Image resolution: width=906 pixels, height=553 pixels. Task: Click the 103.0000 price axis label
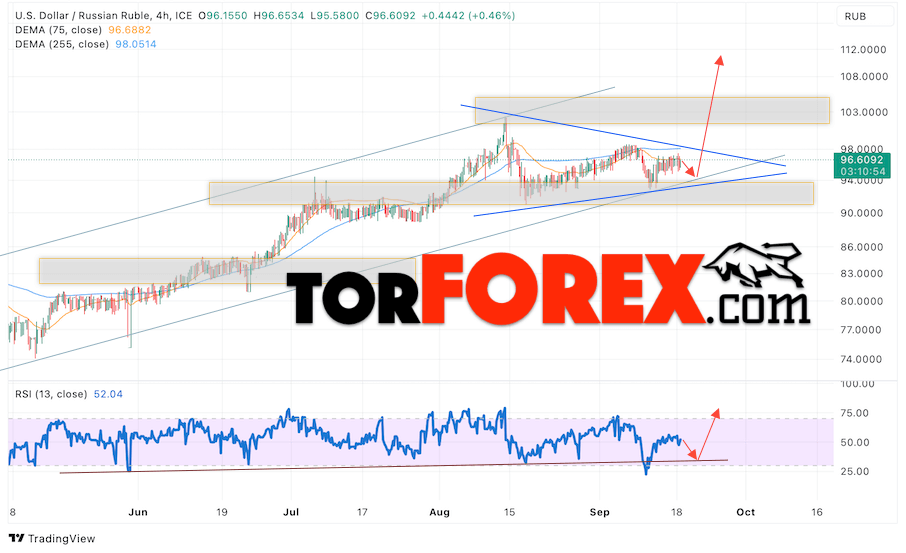[864, 112]
